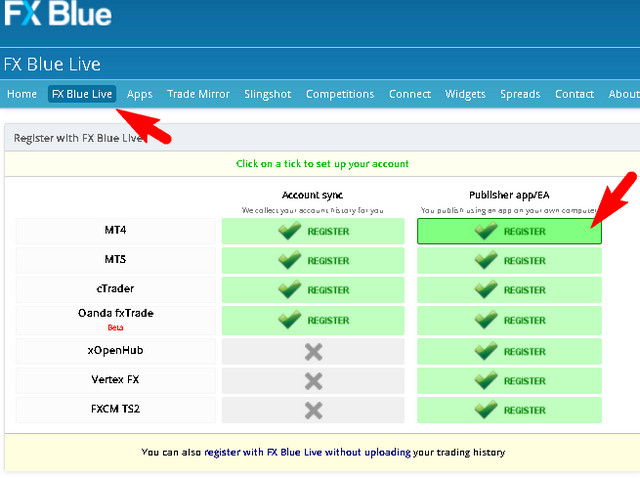Go to the Home menu item
640x478 pixels.
point(22,94)
